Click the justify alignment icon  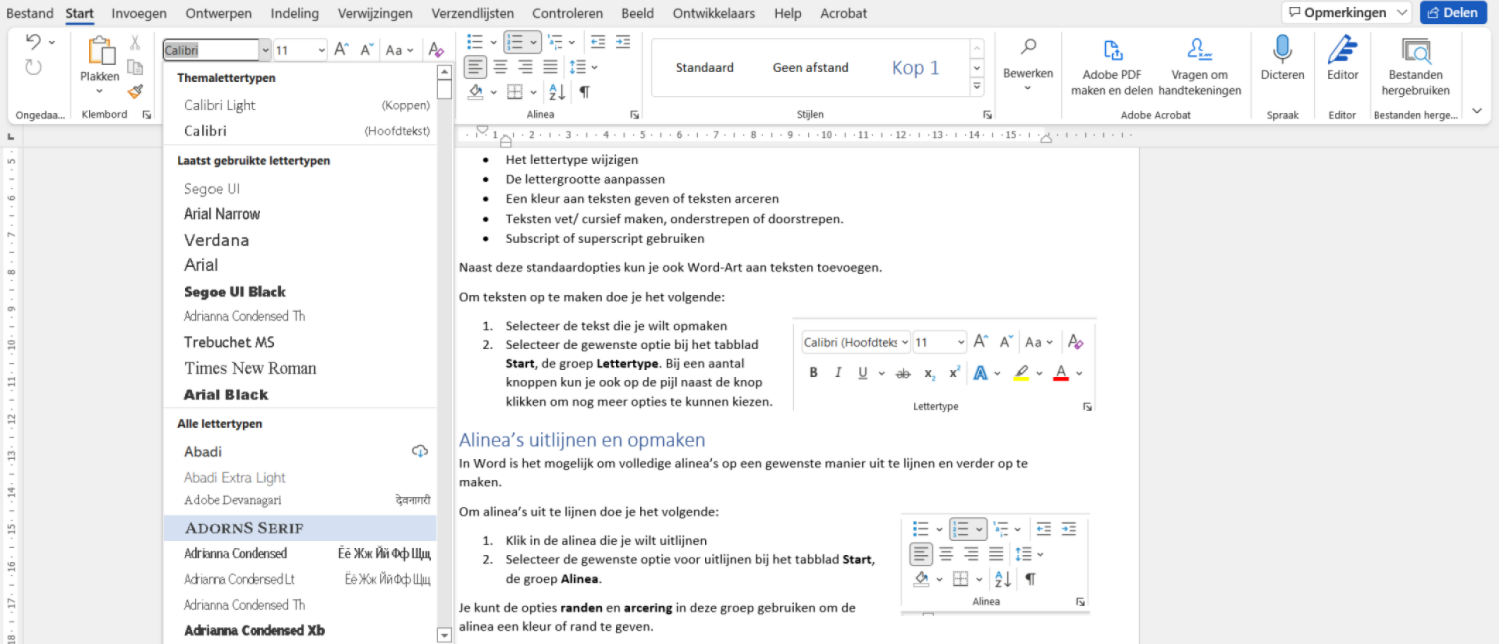(551, 66)
